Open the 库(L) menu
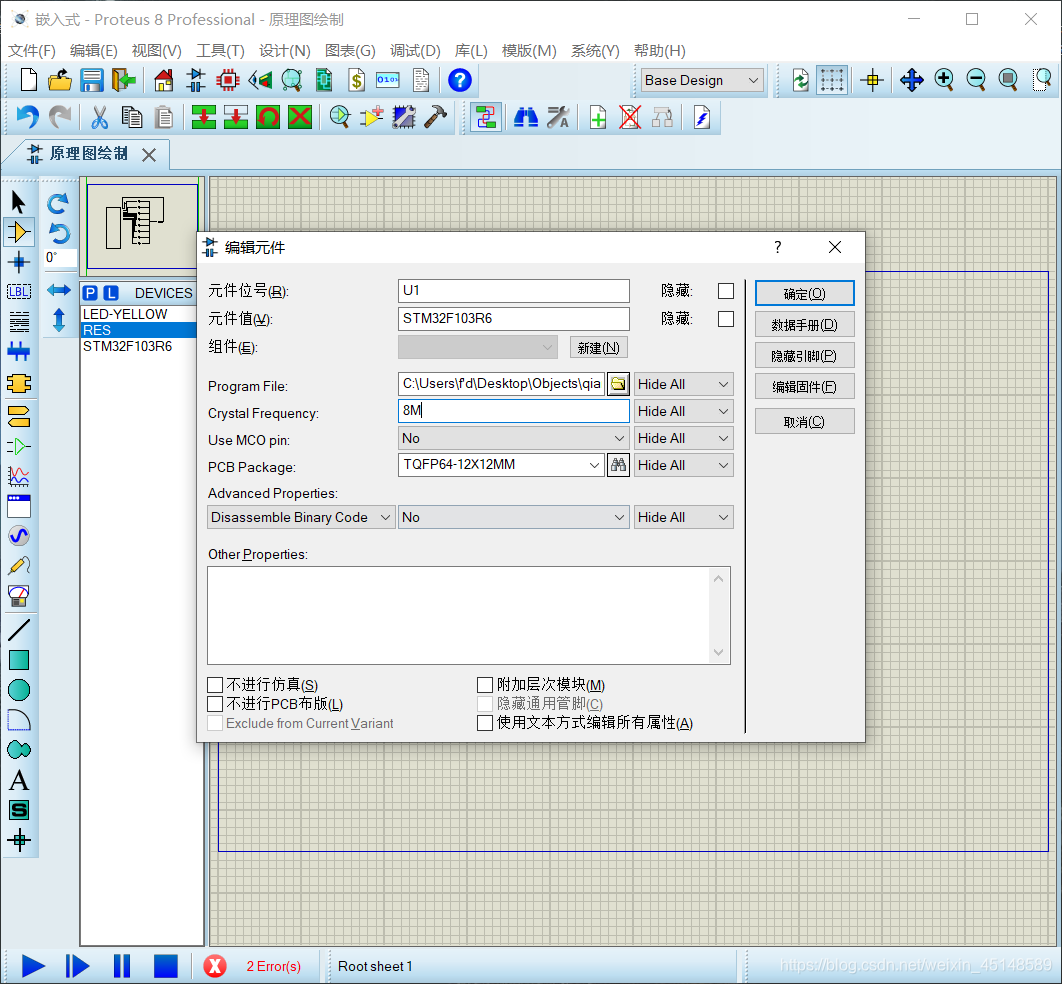The width and height of the screenshot is (1062, 984). point(471,51)
